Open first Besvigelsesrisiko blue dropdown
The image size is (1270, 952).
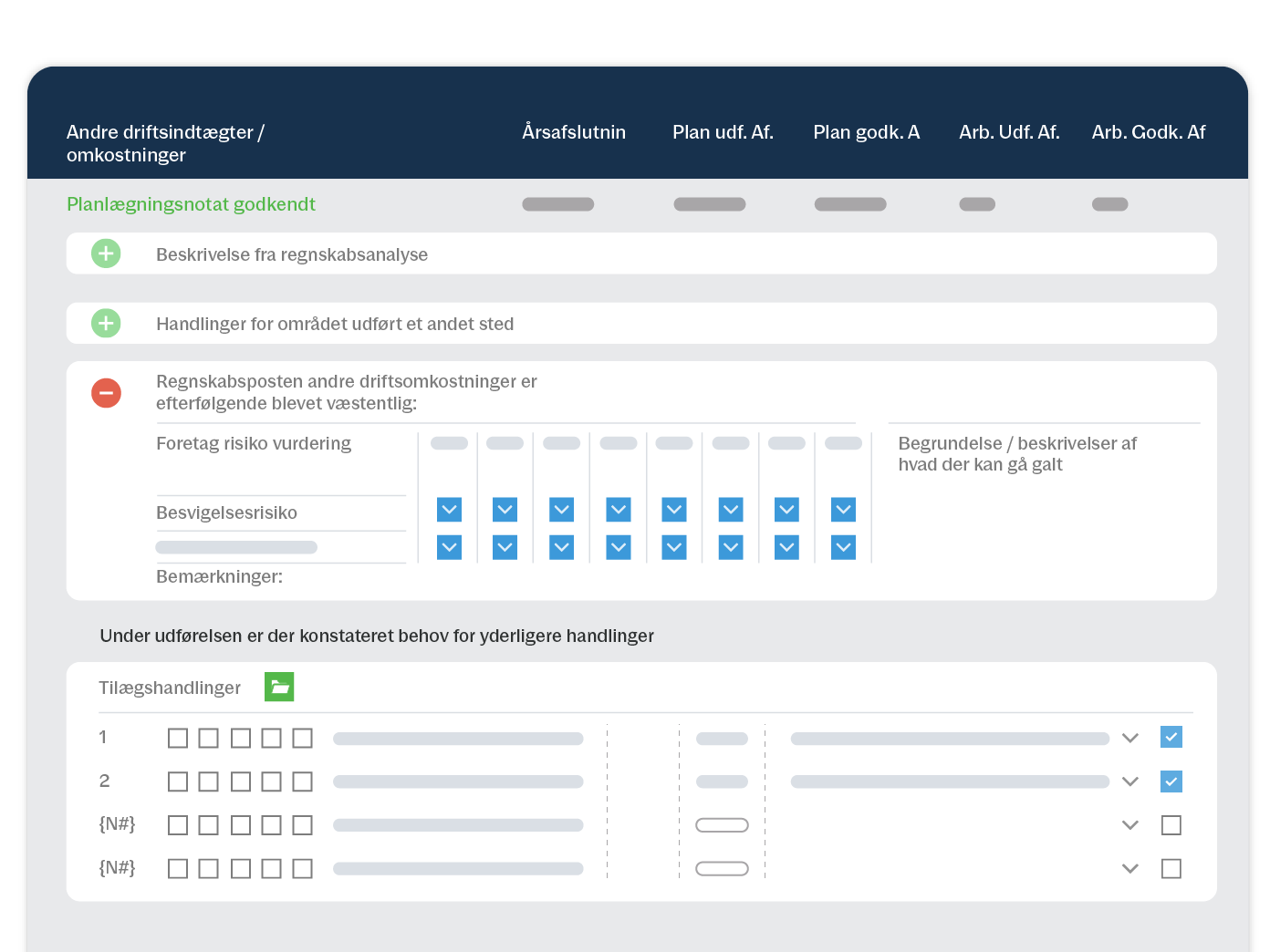pos(449,510)
